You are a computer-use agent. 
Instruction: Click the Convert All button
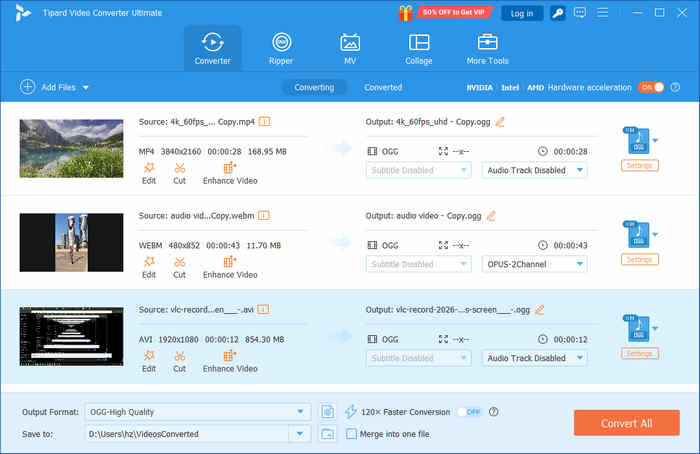(627, 423)
